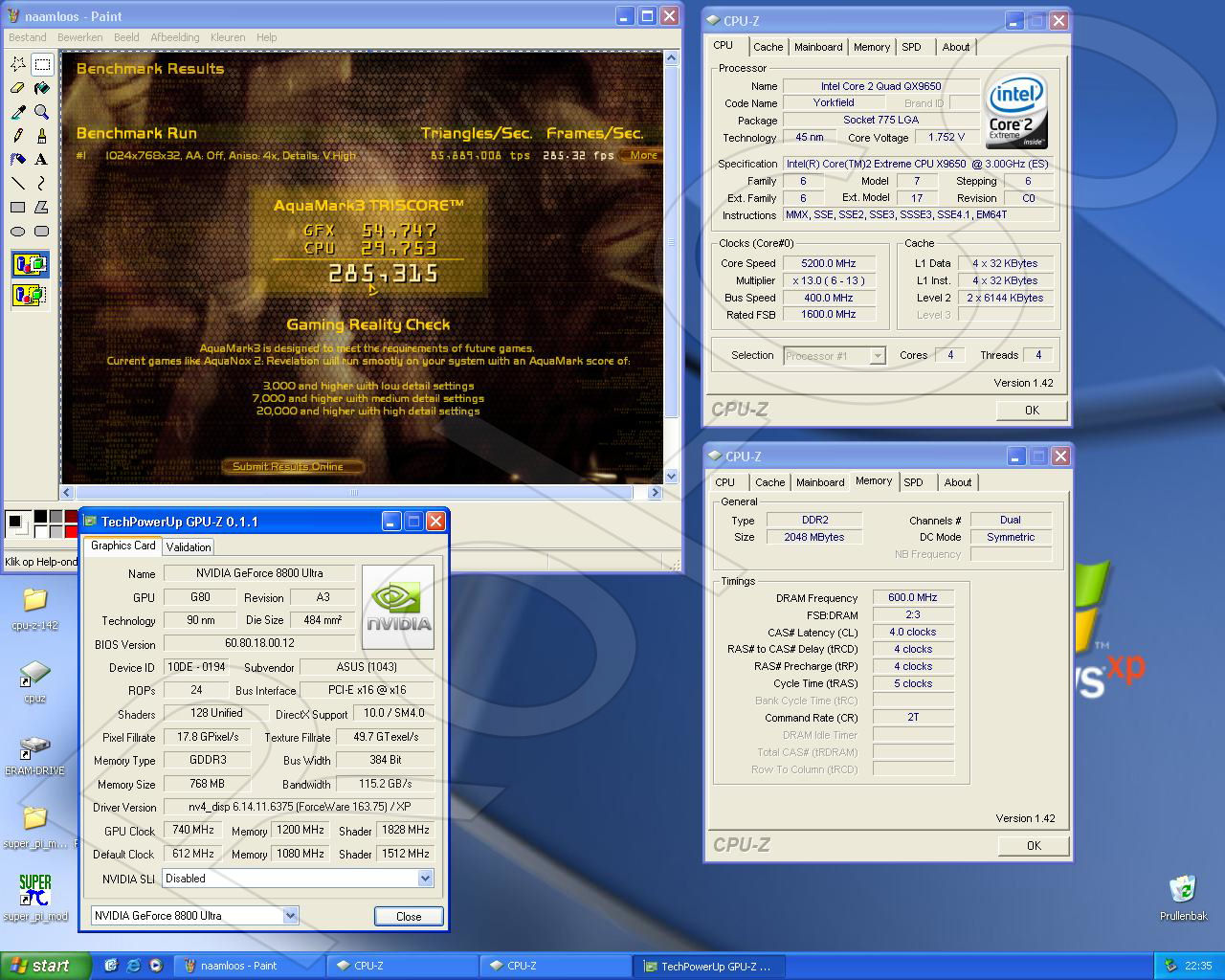Open the Bestand menu in Paint
The width and height of the screenshot is (1225, 980).
(28, 37)
